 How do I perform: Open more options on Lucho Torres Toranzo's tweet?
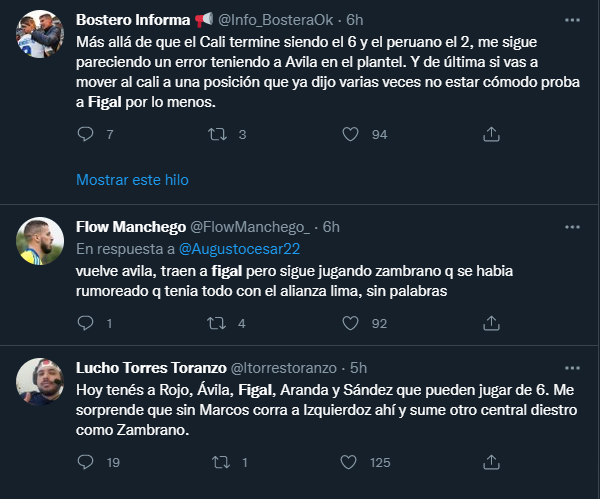pyautogui.click(x=571, y=368)
